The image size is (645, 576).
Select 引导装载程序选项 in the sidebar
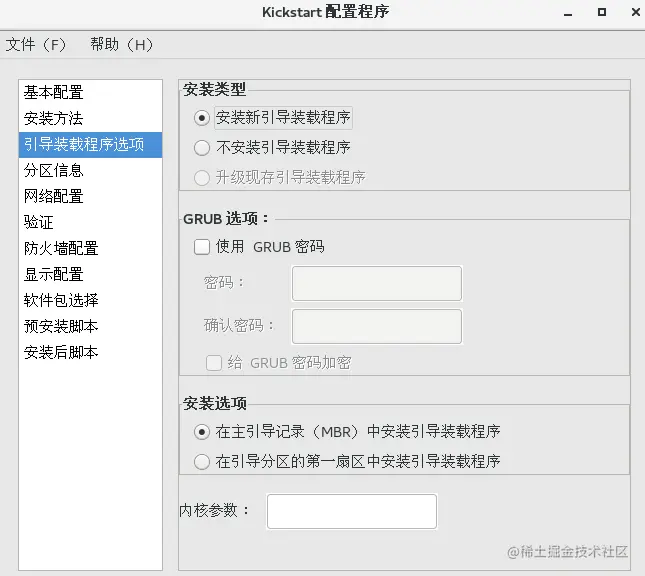tap(90, 144)
